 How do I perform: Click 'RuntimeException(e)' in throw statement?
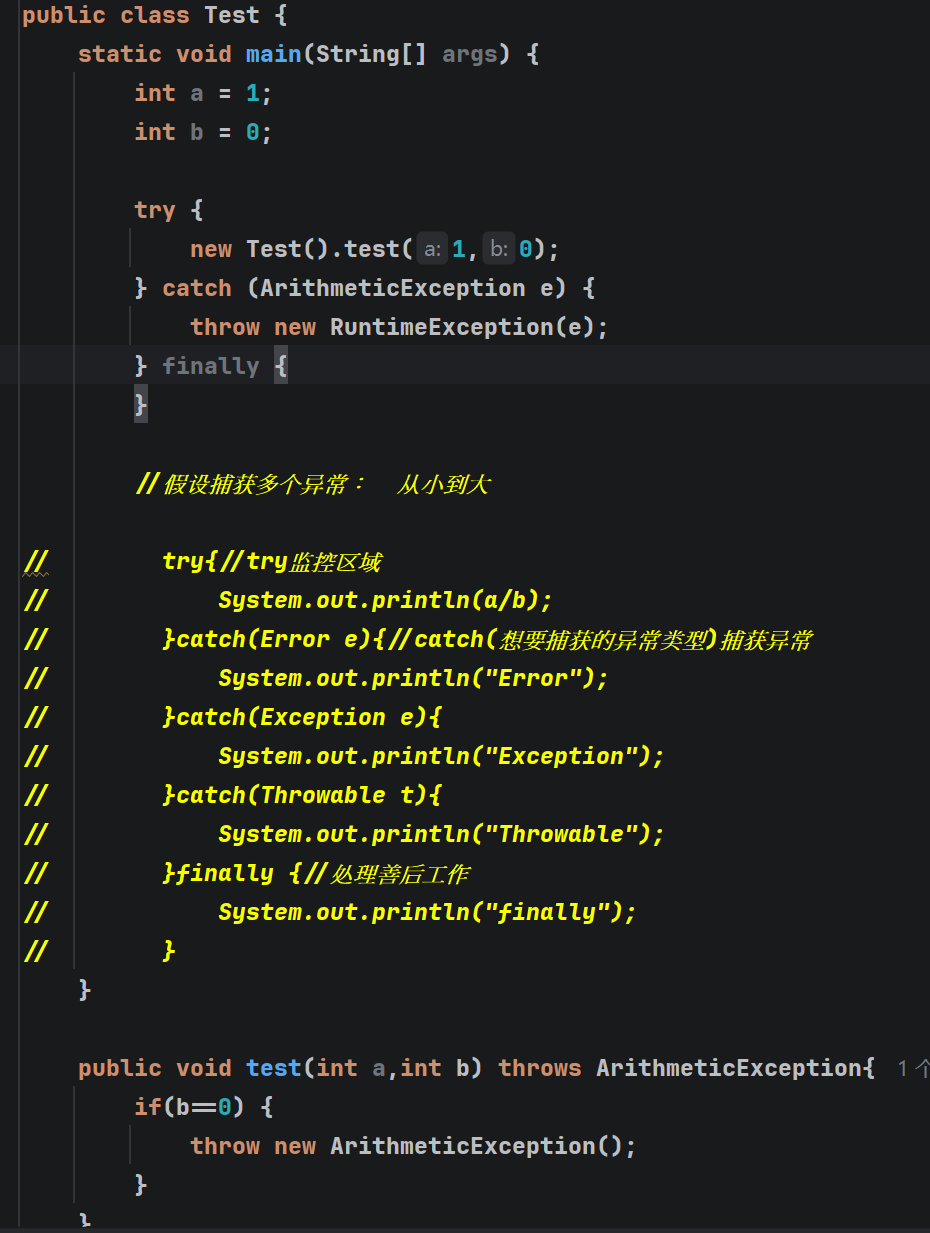coord(463,327)
